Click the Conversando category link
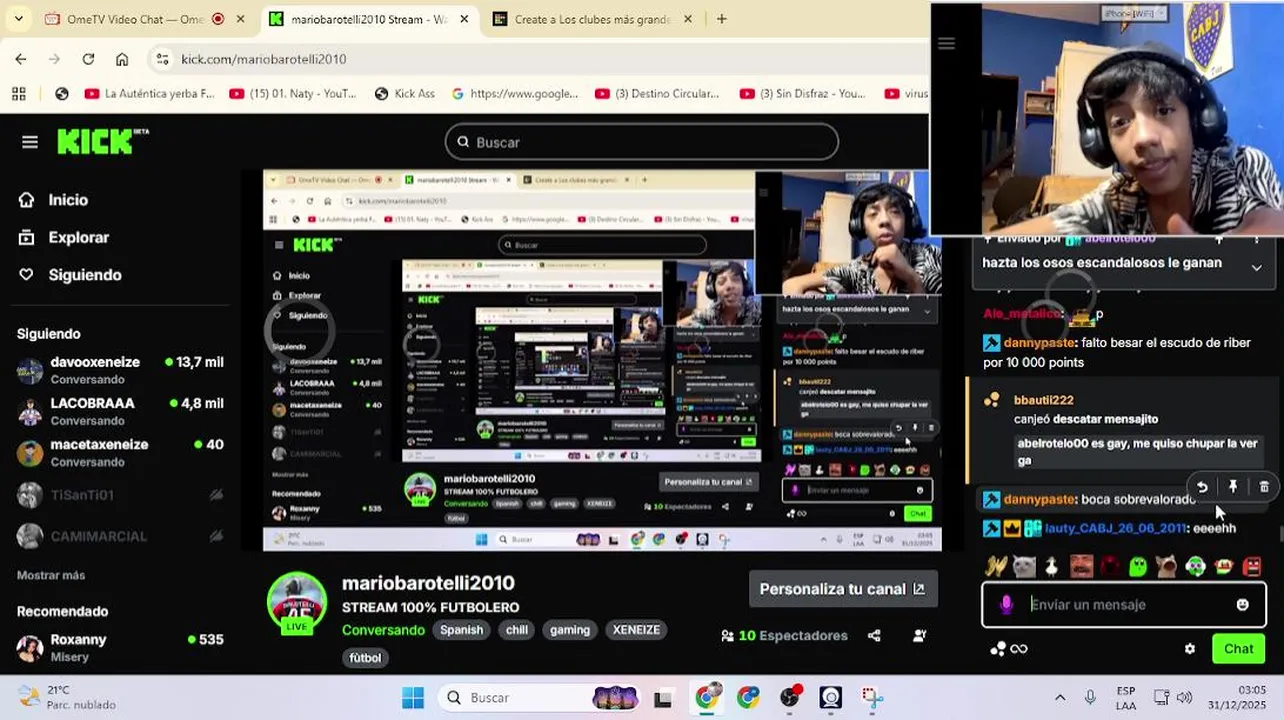This screenshot has width=1284, height=720. click(383, 630)
